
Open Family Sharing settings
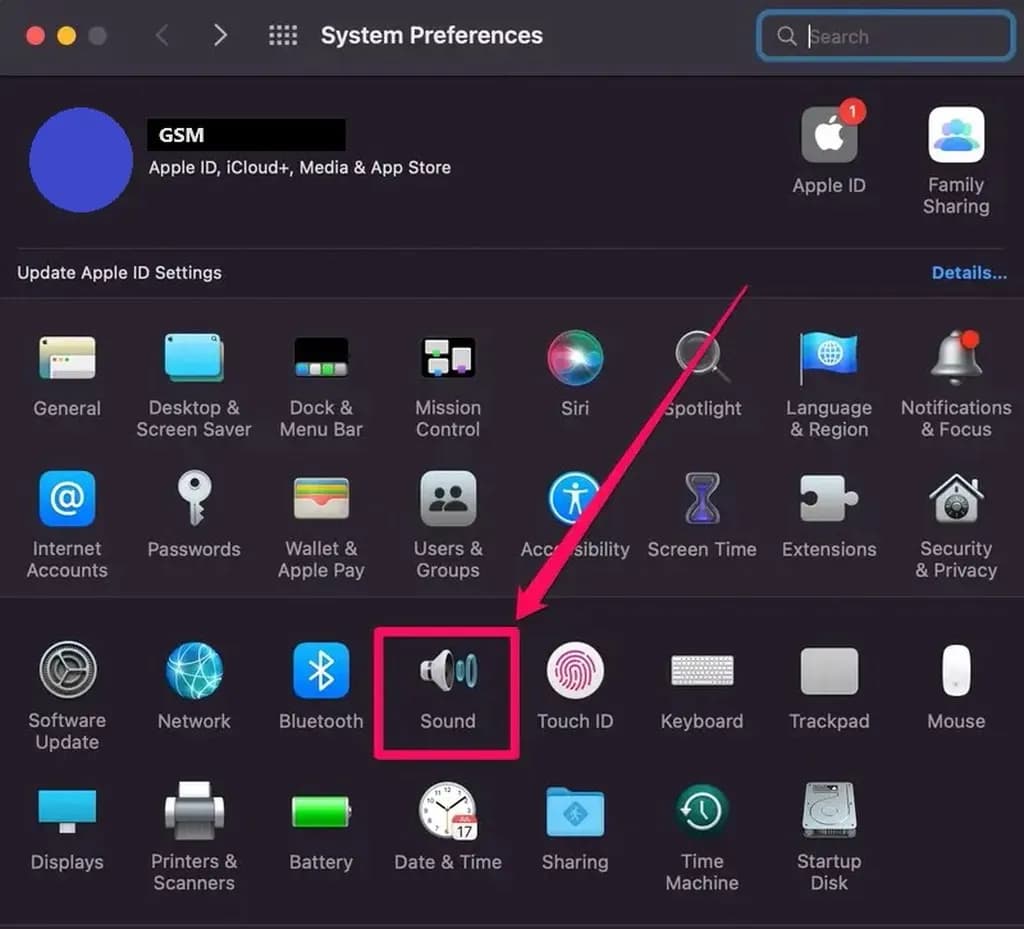tap(956, 137)
